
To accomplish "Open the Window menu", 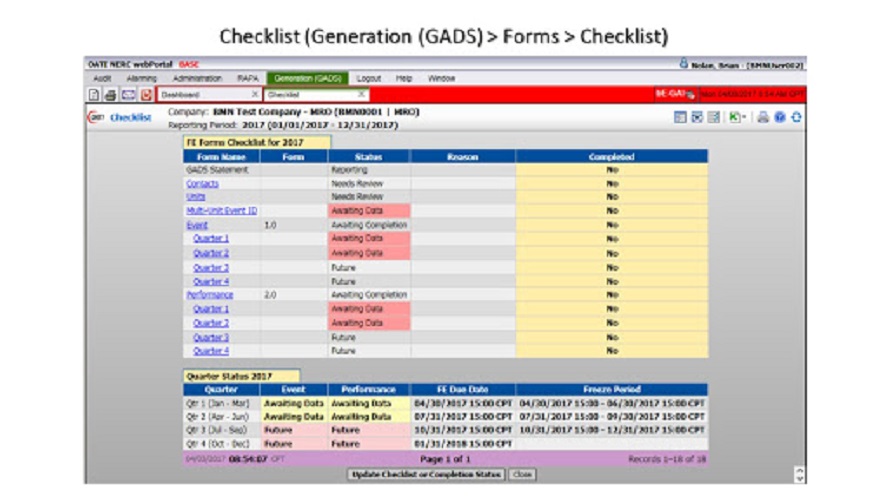I will point(441,78).
